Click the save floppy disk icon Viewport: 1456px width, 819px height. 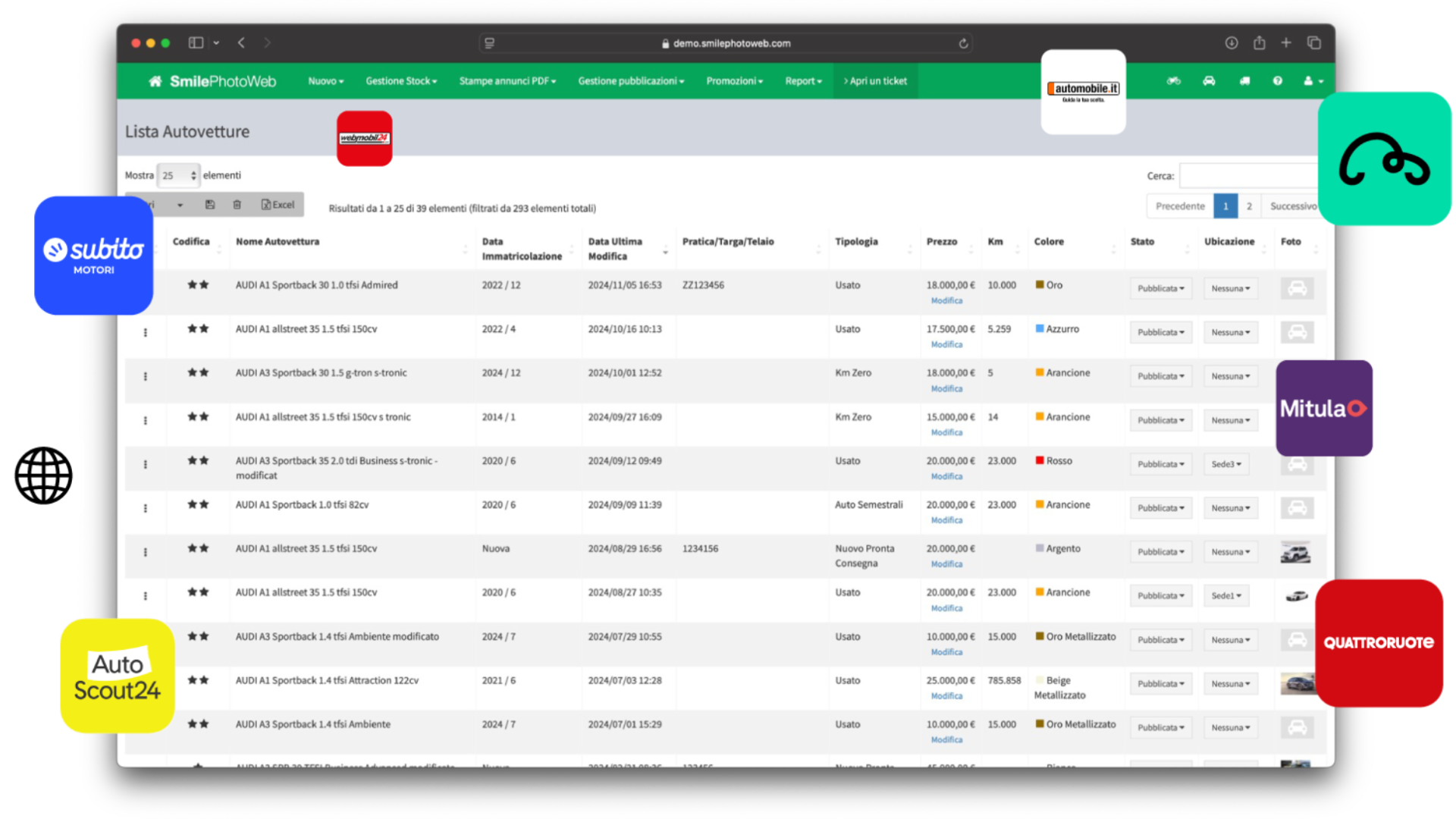210,205
